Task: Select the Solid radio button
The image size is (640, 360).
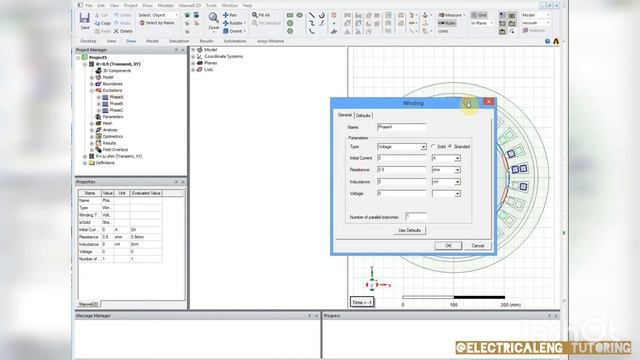Action: click(433, 147)
